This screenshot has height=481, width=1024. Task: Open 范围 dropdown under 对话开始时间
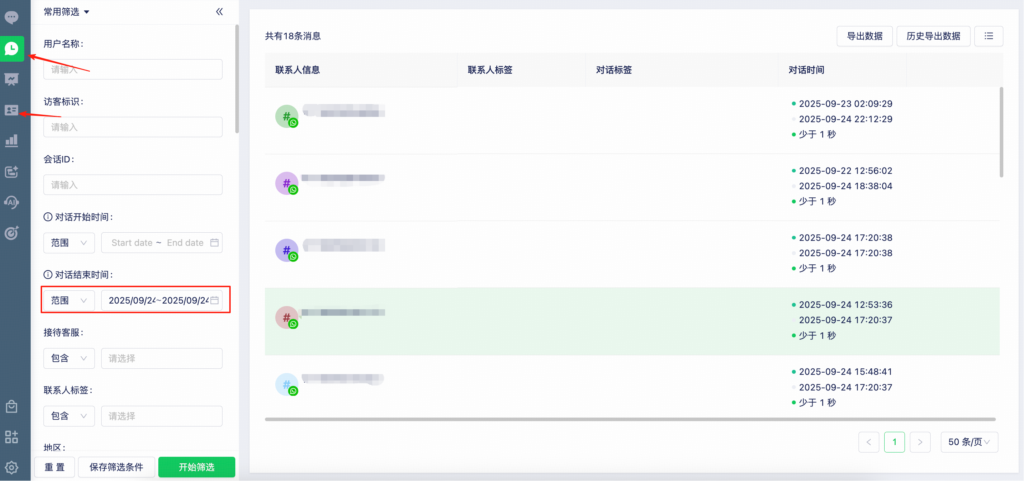click(x=69, y=243)
